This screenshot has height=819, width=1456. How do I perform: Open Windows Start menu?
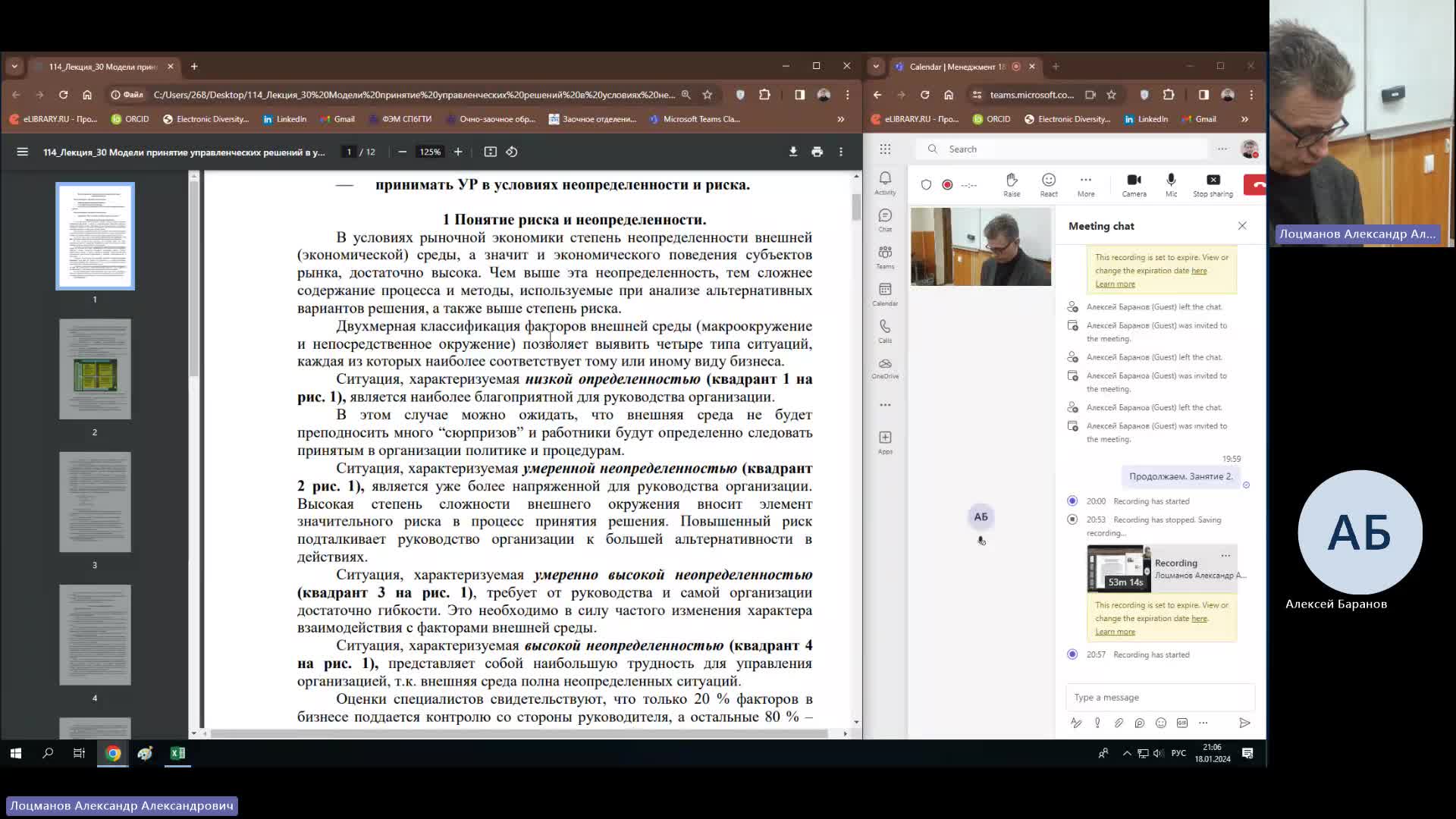[x=16, y=753]
